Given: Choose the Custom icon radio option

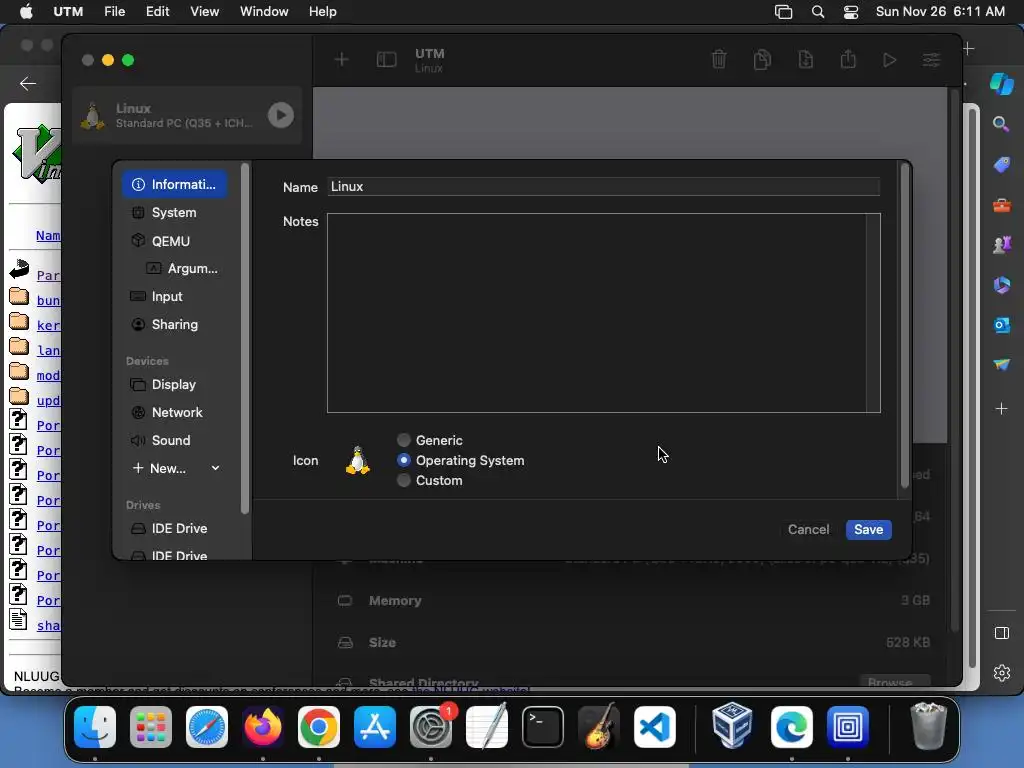Looking at the screenshot, I should click(404, 481).
